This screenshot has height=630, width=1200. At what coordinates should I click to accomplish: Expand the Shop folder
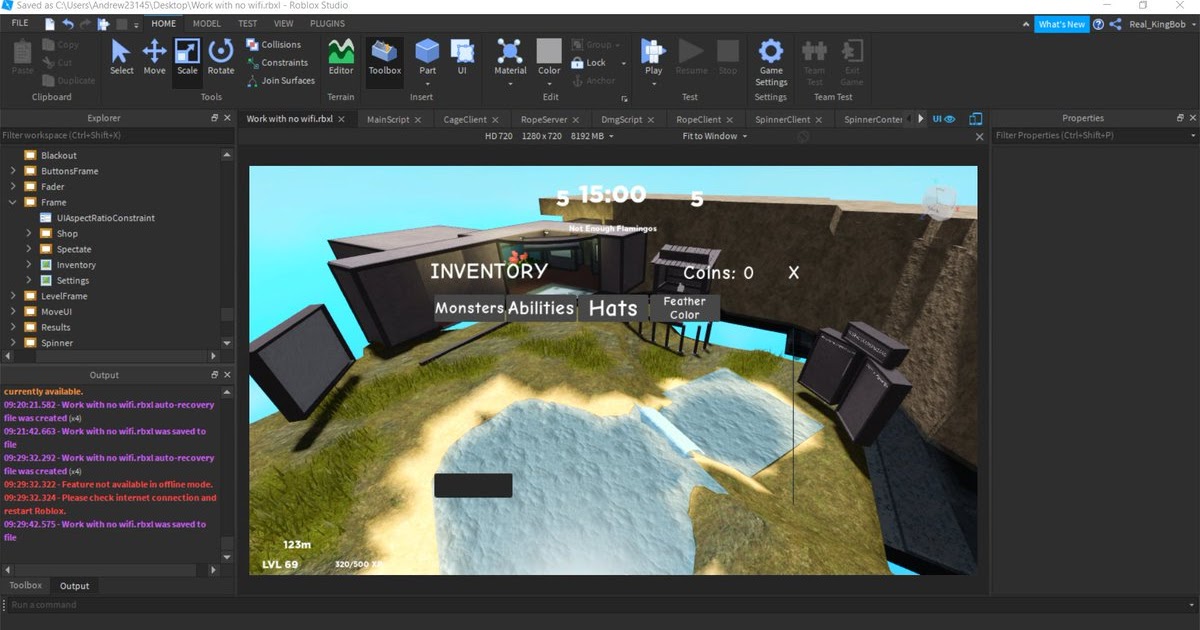(x=29, y=234)
